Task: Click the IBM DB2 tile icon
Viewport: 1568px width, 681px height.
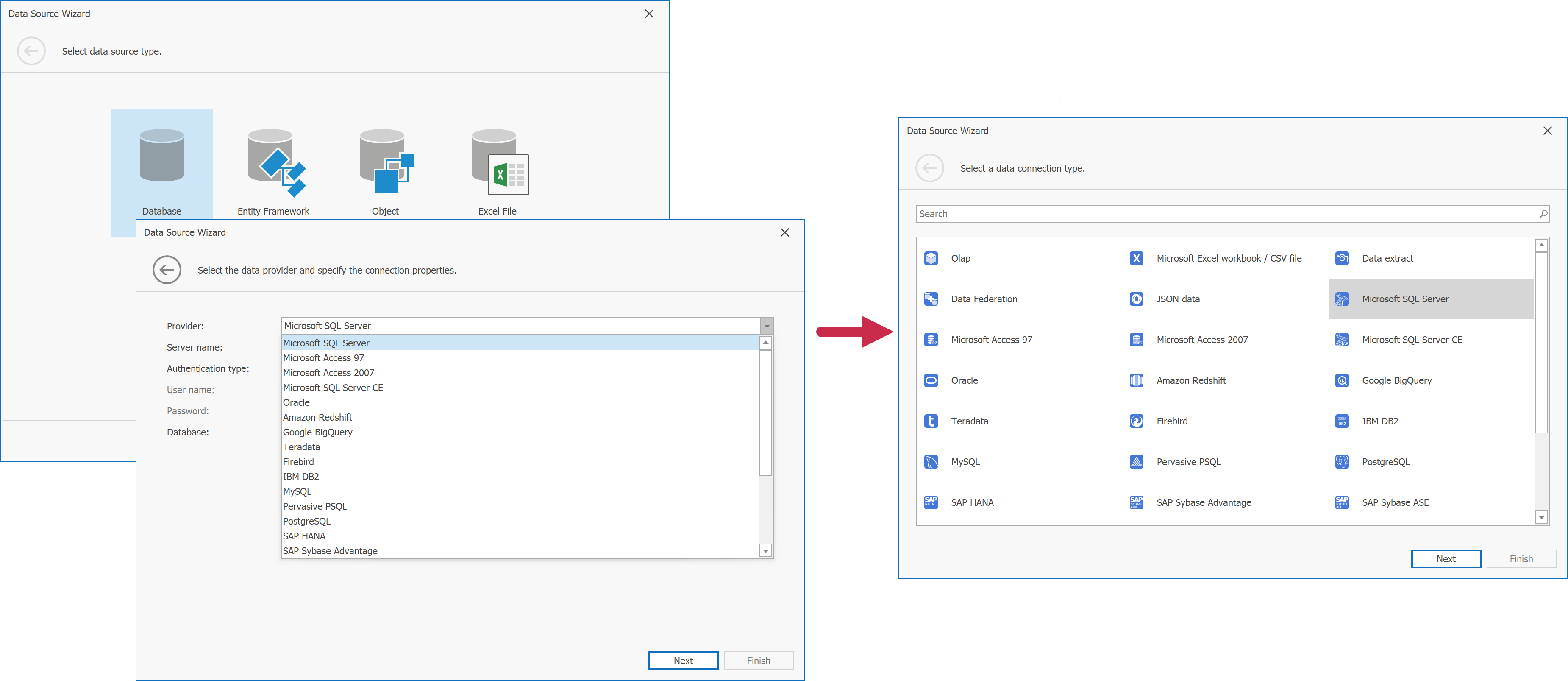Action: click(1342, 421)
